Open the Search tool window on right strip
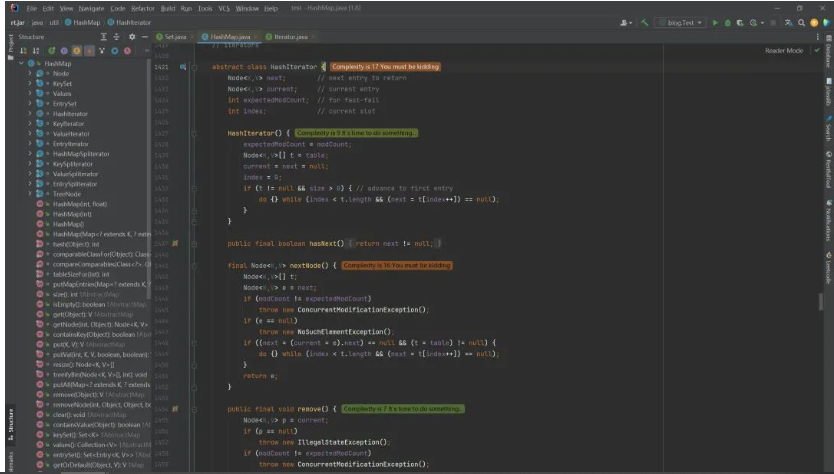Viewport: 834px width, 474px height. pyautogui.click(x=828, y=129)
